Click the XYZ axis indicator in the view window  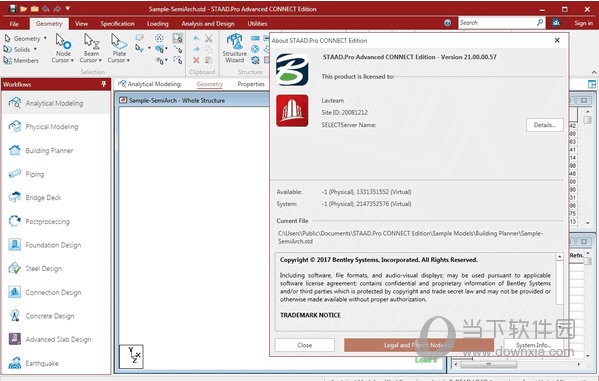pos(131,357)
